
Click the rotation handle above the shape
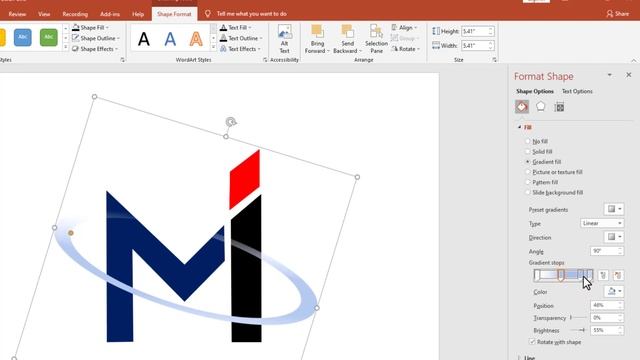click(231, 122)
